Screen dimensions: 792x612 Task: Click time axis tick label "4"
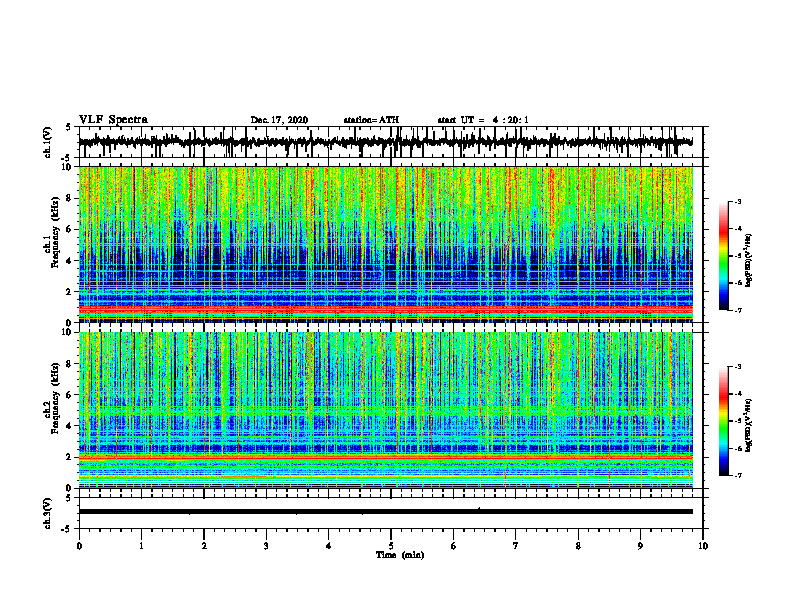click(329, 546)
